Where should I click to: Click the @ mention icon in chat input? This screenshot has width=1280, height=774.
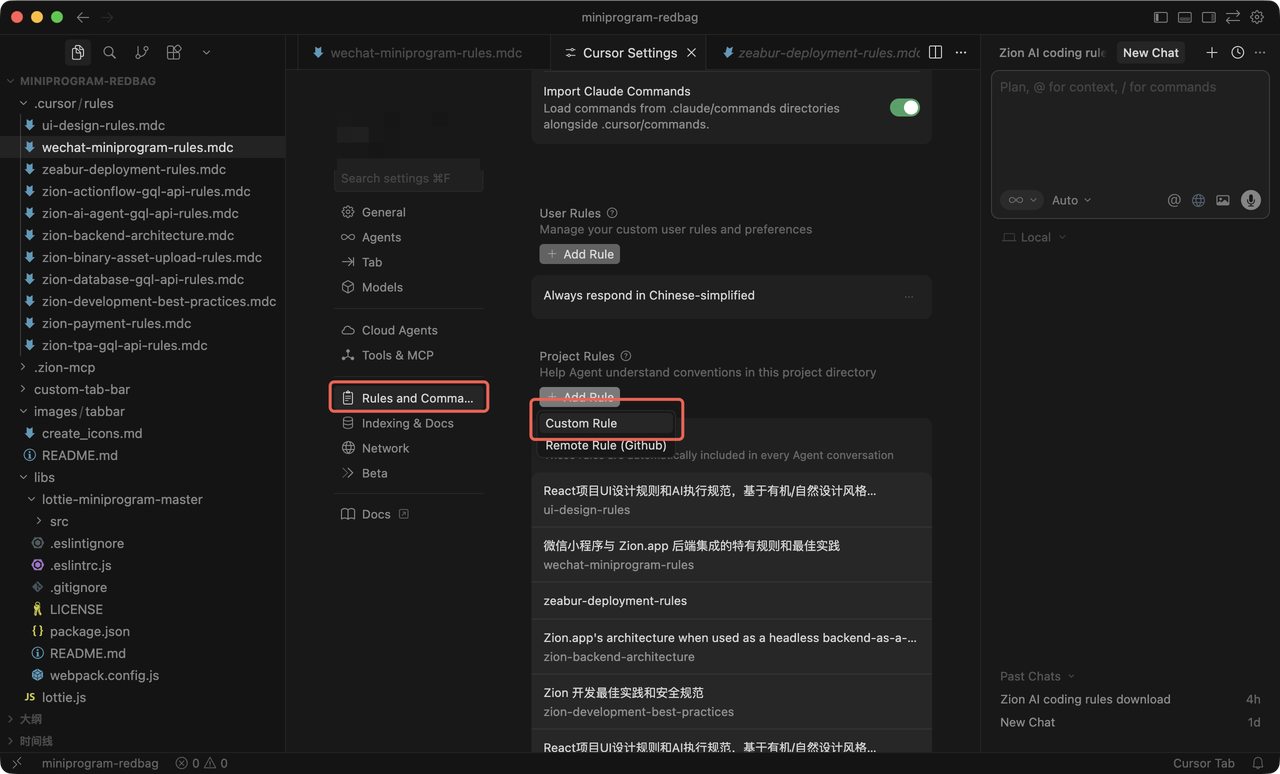tap(1174, 200)
